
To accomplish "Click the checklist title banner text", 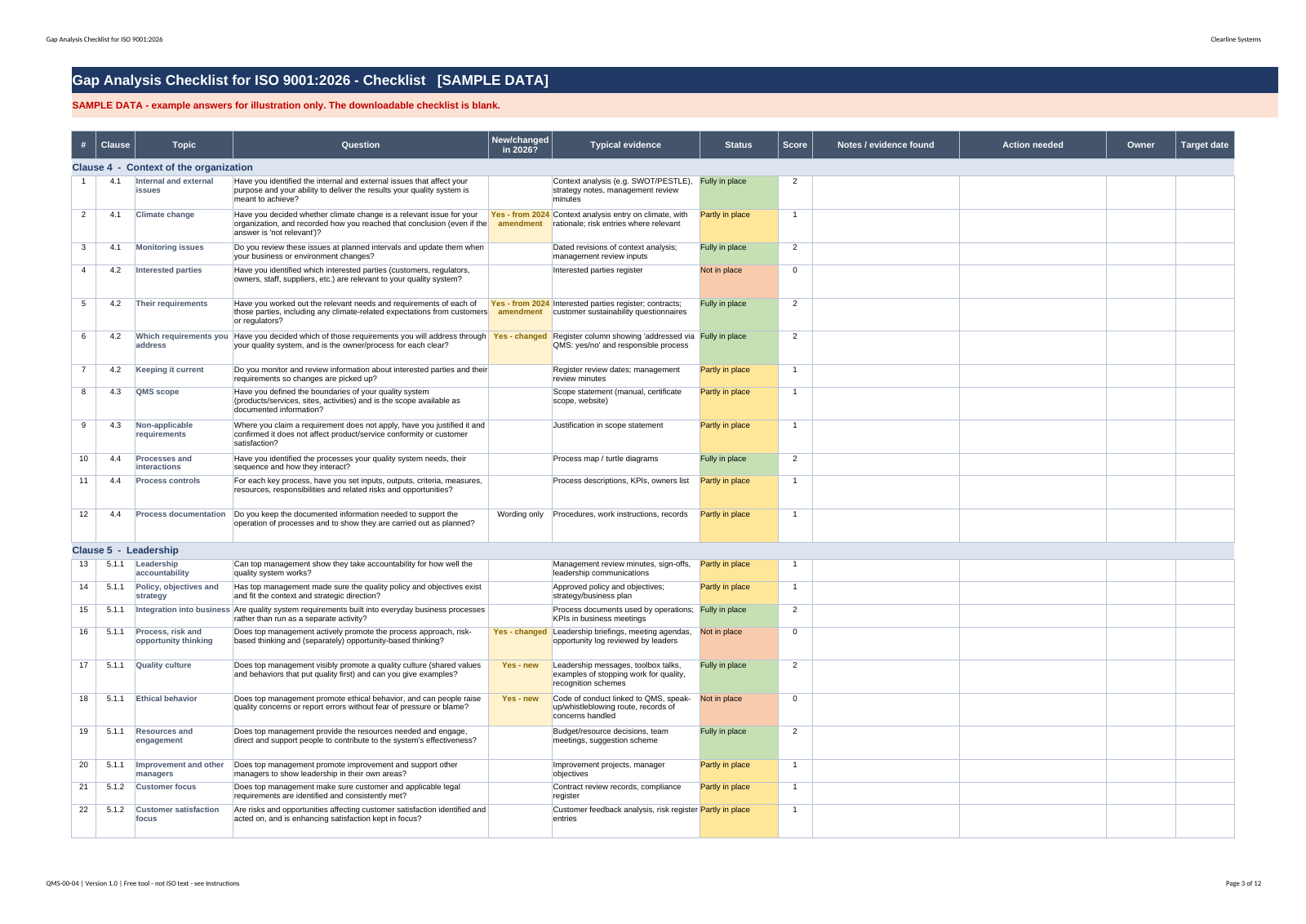I will coord(310,80).
